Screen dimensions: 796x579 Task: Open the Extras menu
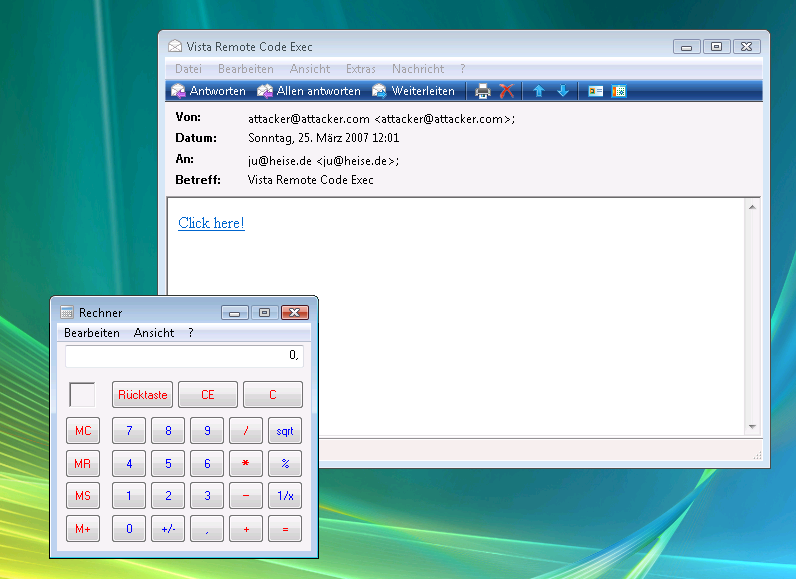360,69
